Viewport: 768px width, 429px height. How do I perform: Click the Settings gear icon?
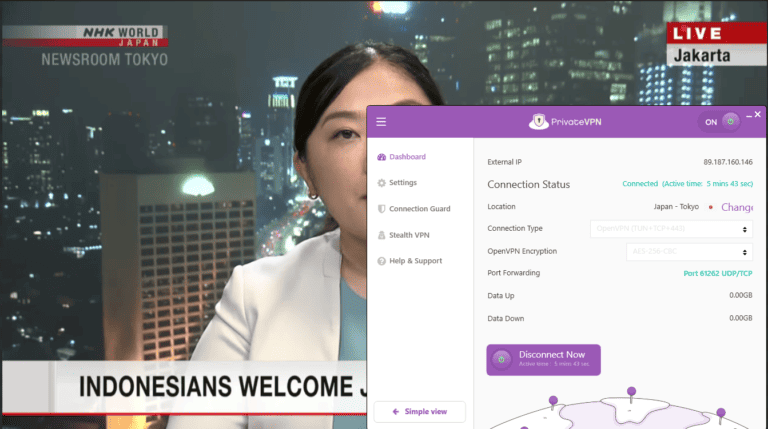pos(382,183)
